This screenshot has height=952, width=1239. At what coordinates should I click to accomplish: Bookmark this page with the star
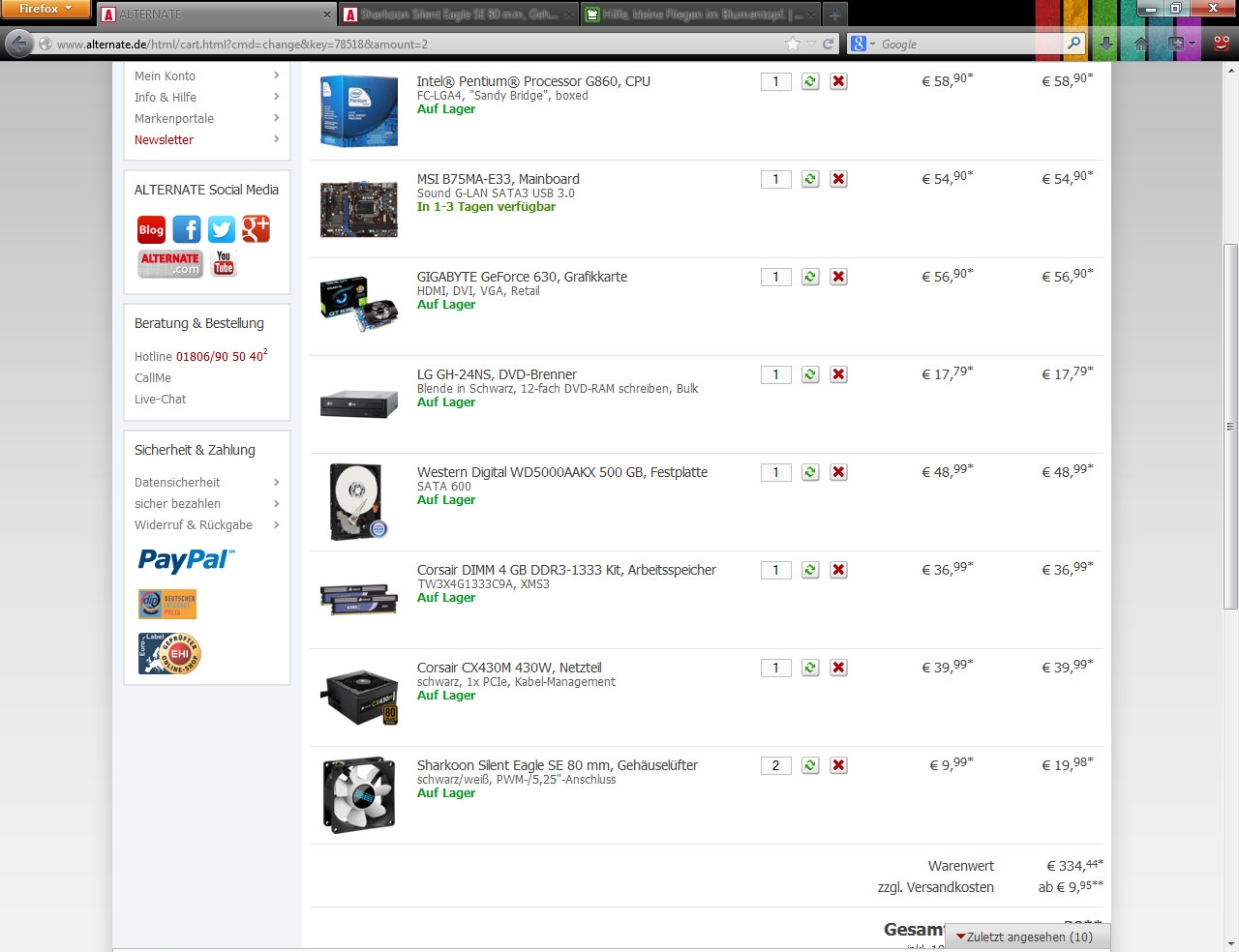tap(793, 44)
